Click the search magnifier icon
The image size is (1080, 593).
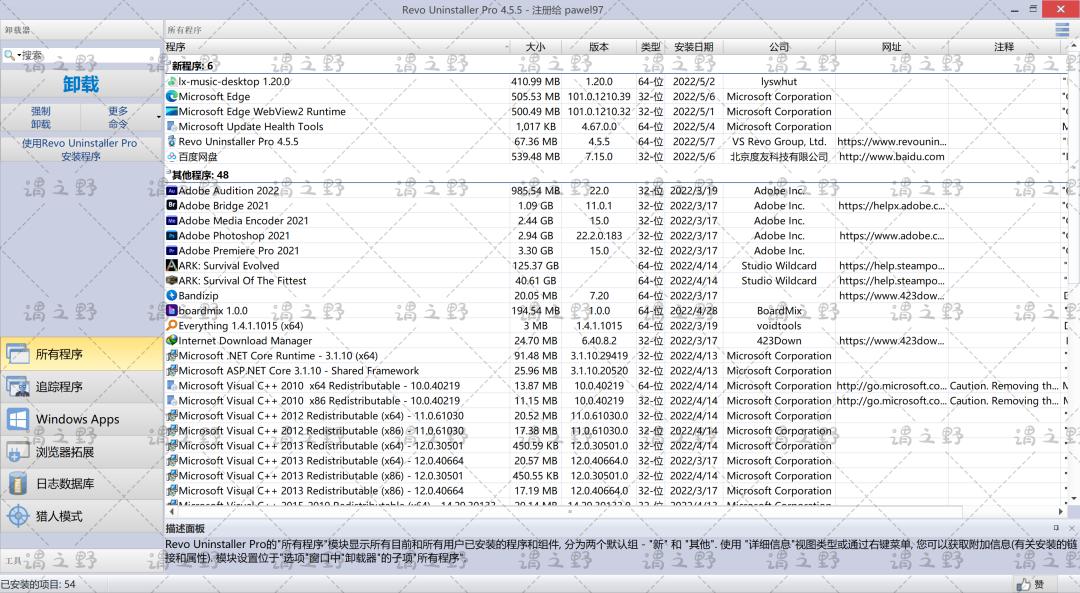click(9, 55)
